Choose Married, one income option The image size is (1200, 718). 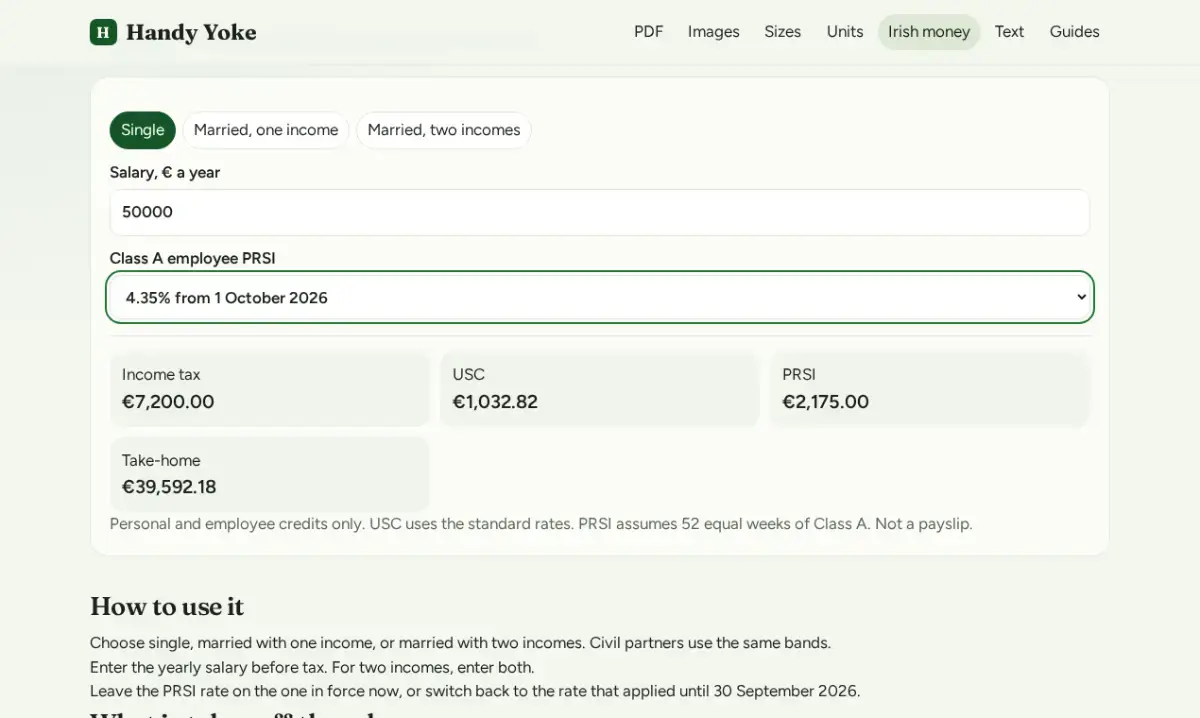(266, 130)
